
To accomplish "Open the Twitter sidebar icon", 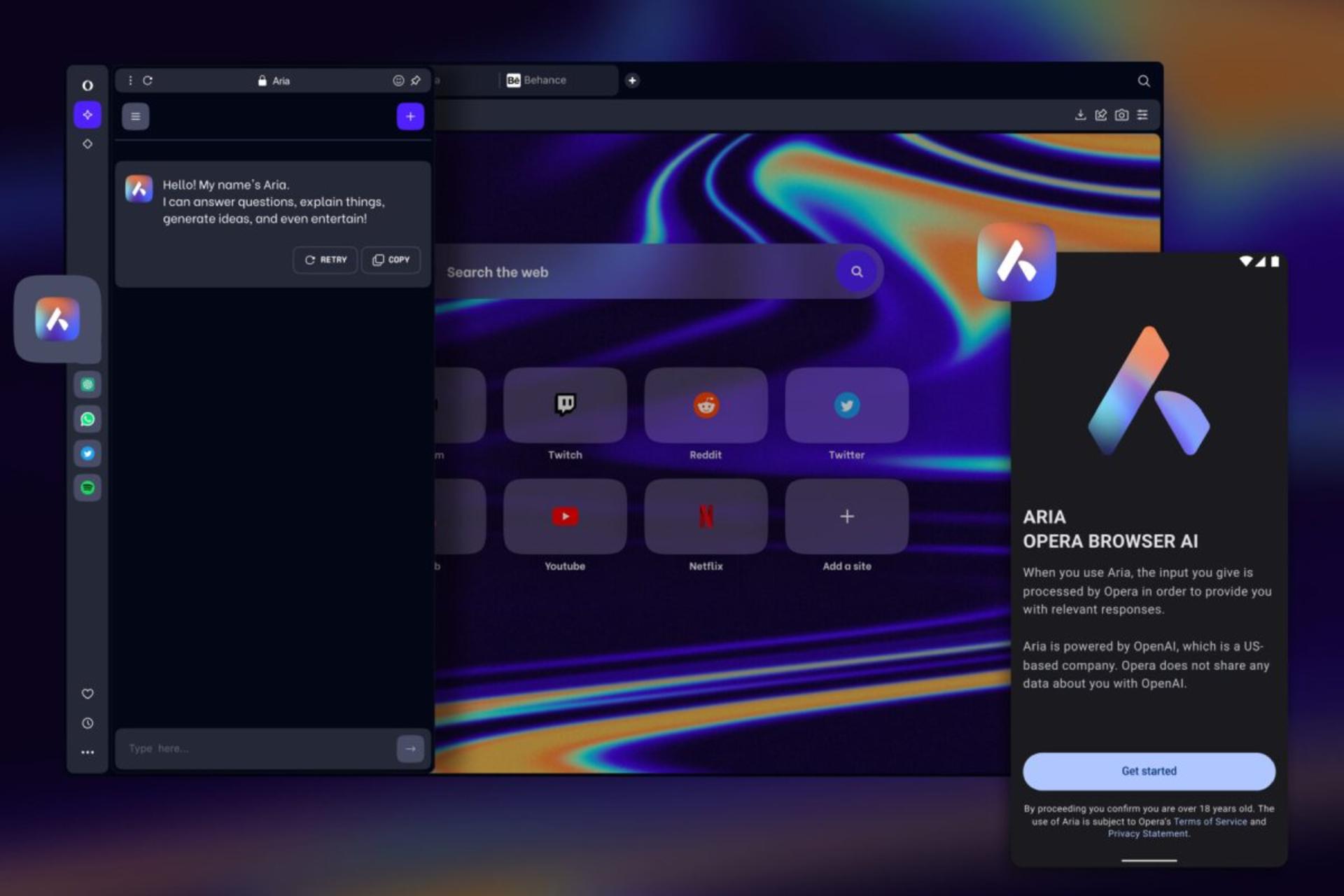I will 87,453.
